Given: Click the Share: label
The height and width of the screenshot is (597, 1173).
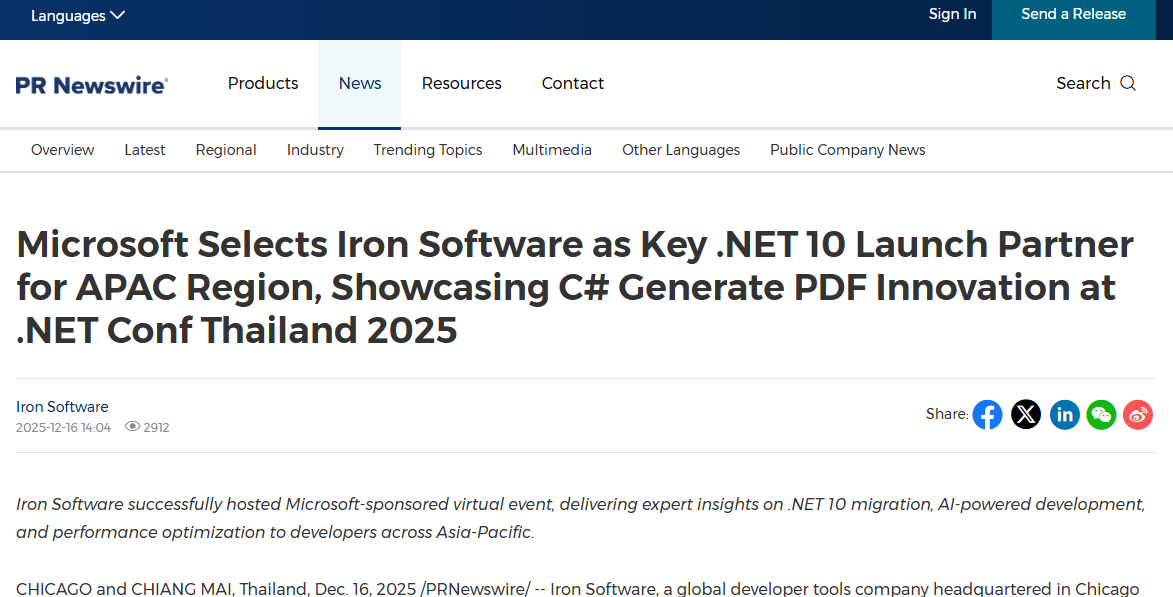Looking at the screenshot, I should coord(947,414).
